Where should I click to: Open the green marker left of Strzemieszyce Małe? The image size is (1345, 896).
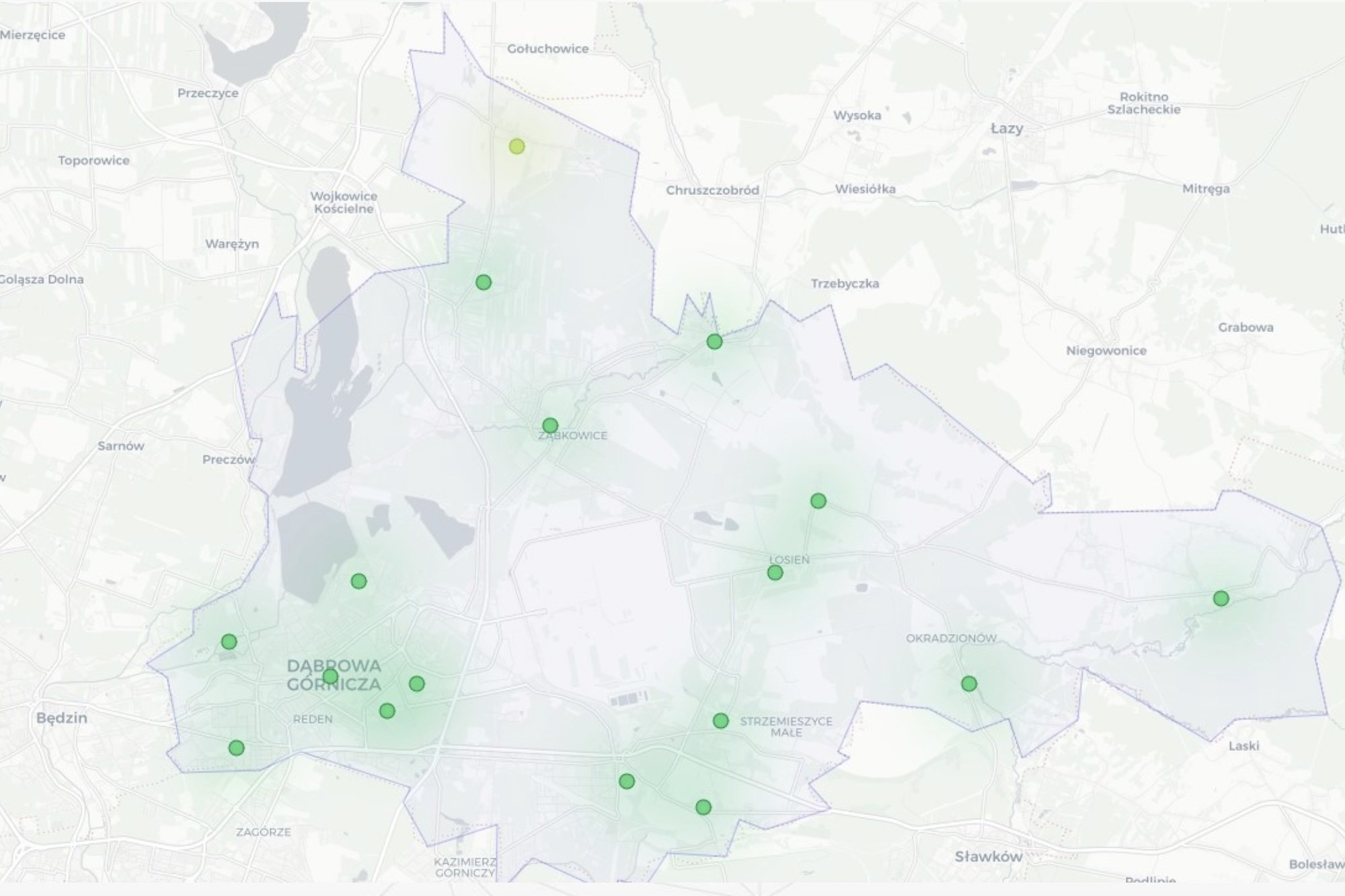[x=720, y=721]
